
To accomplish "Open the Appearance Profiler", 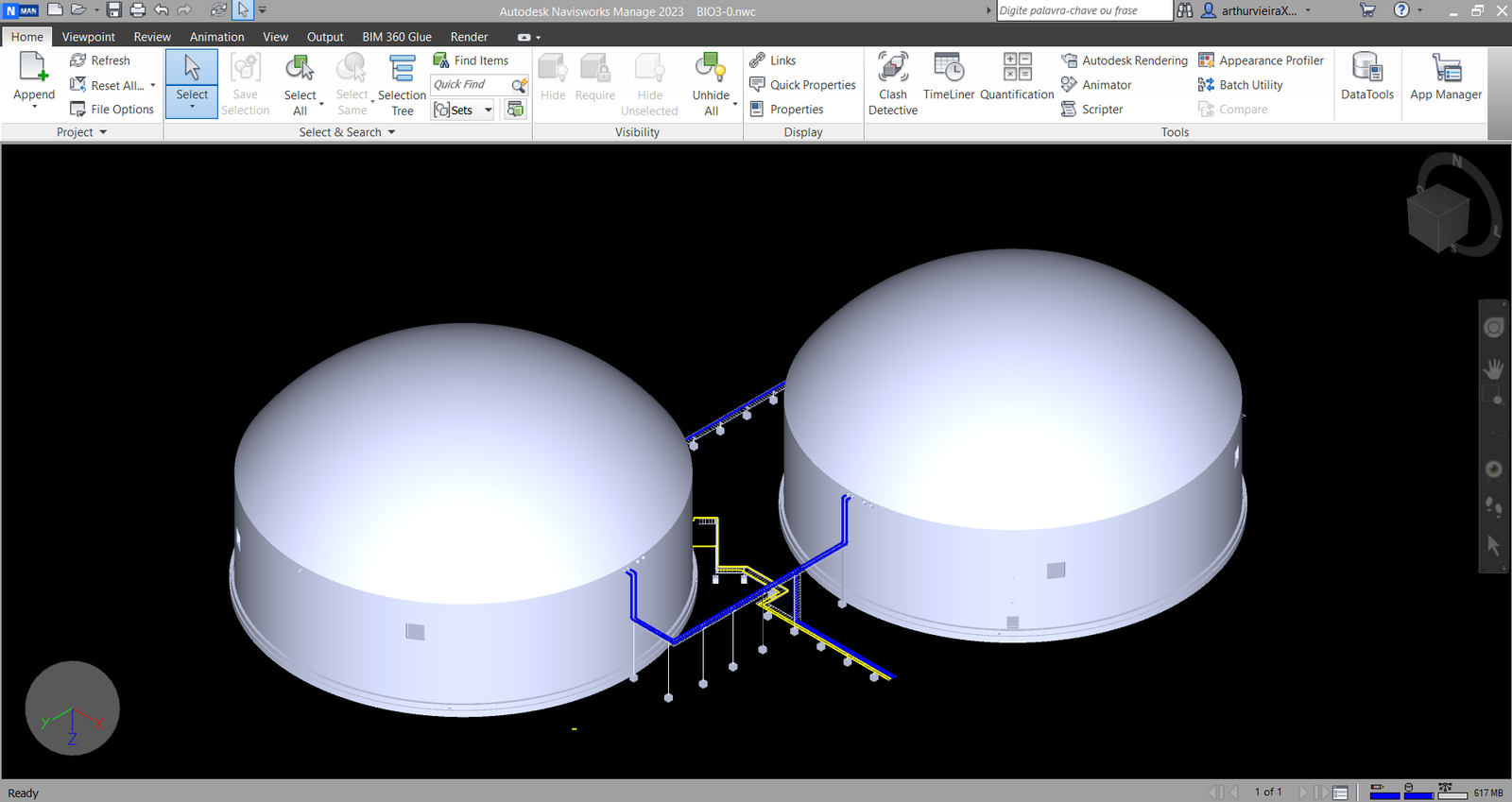I will click(x=1262, y=60).
